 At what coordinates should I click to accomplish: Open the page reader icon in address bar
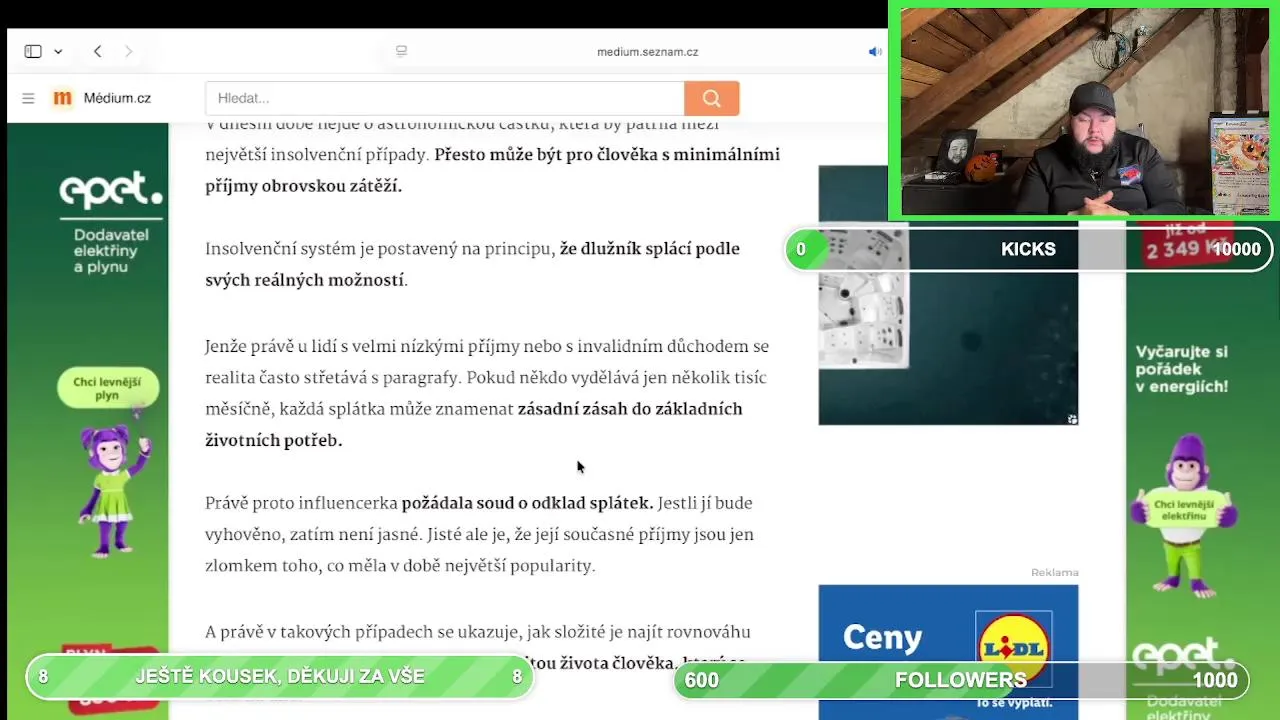click(401, 52)
